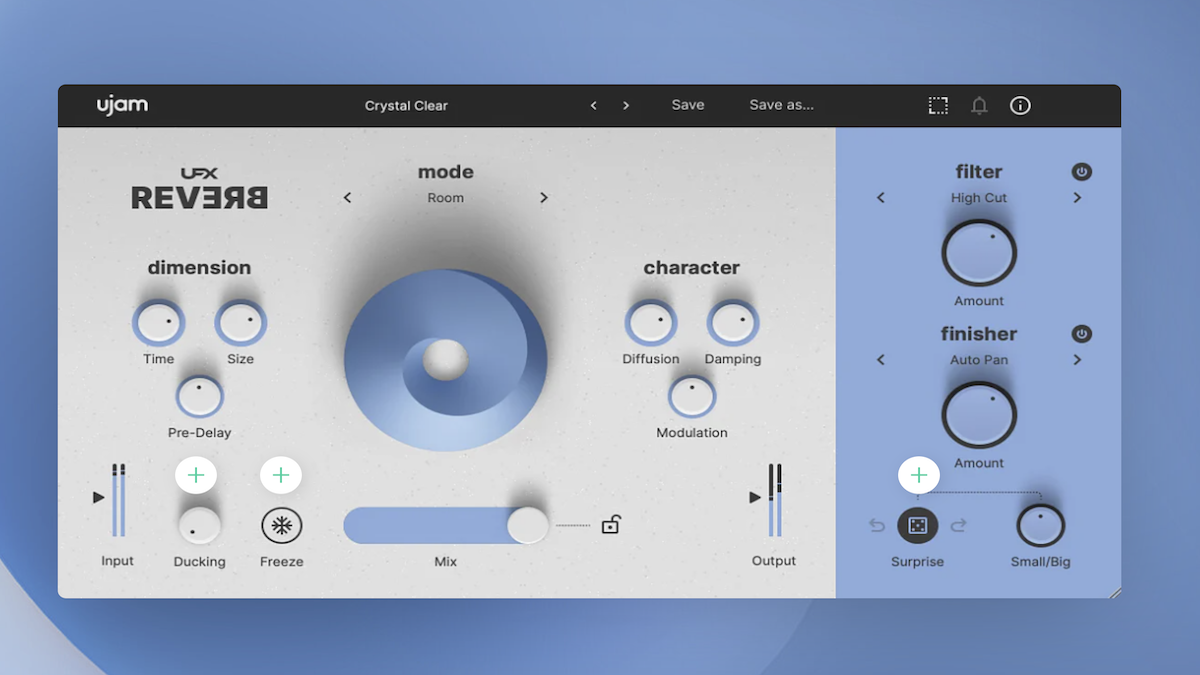This screenshot has width=1200, height=675.
Task: Open the Crystal Clear preset name
Action: 406,106
